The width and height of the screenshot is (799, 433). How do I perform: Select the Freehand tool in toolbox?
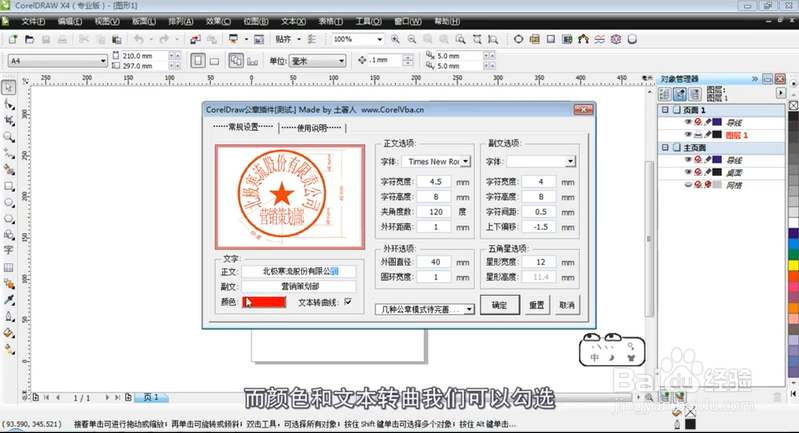9,153
